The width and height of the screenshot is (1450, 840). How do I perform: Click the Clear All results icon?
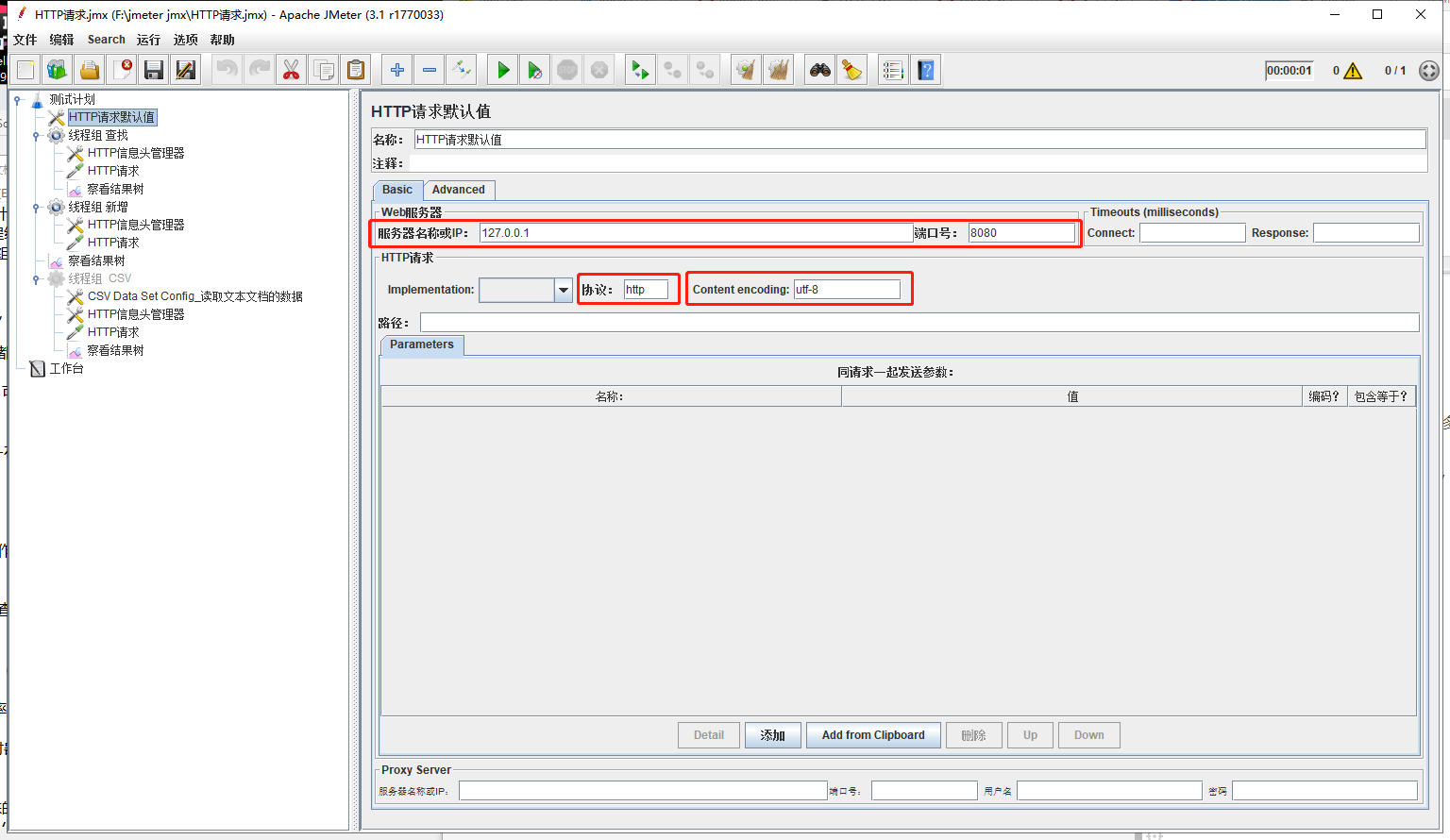(x=778, y=70)
